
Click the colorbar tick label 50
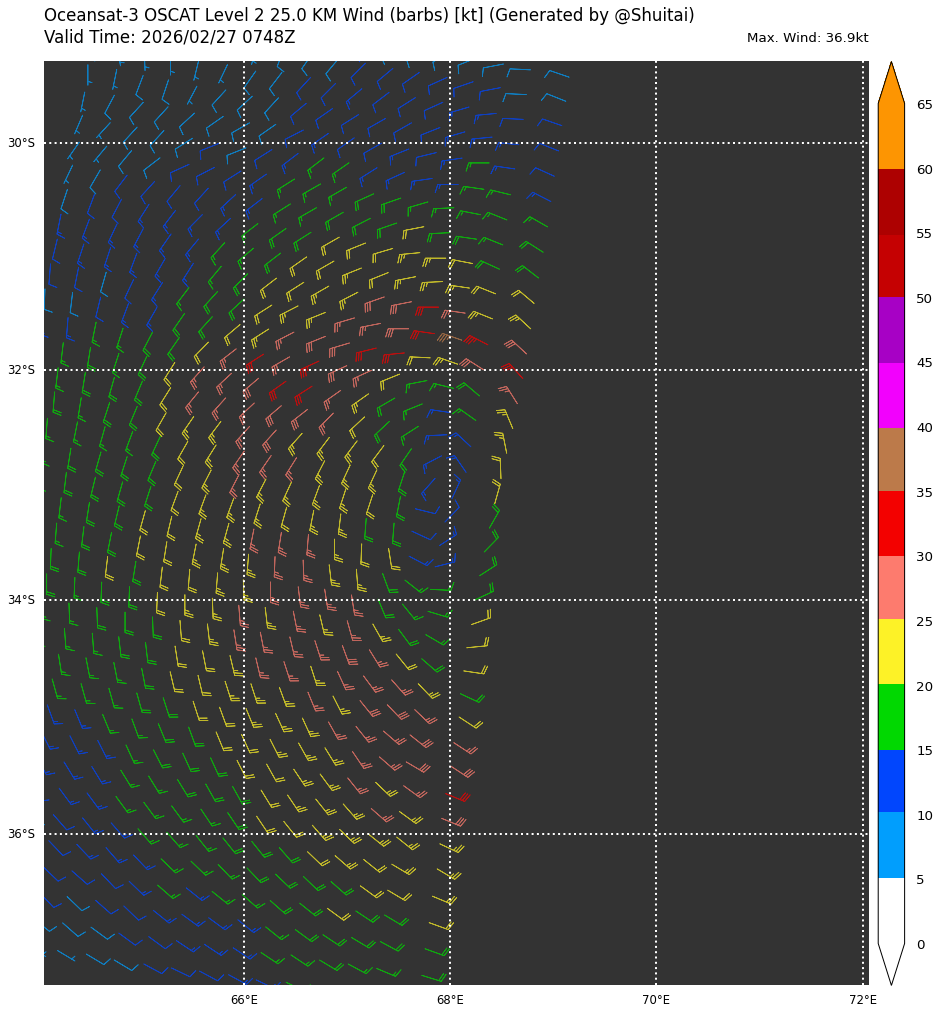tap(924, 299)
